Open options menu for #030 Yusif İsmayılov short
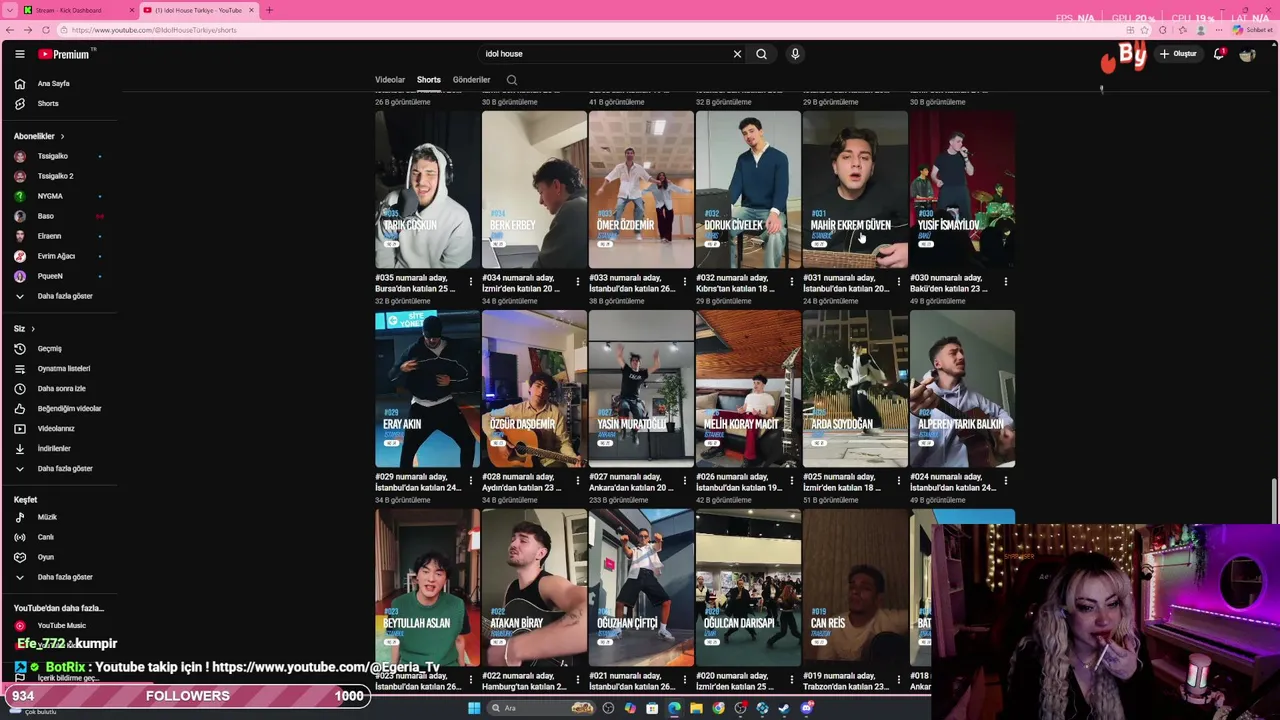This screenshot has height=720, width=1280. coord(1006,282)
